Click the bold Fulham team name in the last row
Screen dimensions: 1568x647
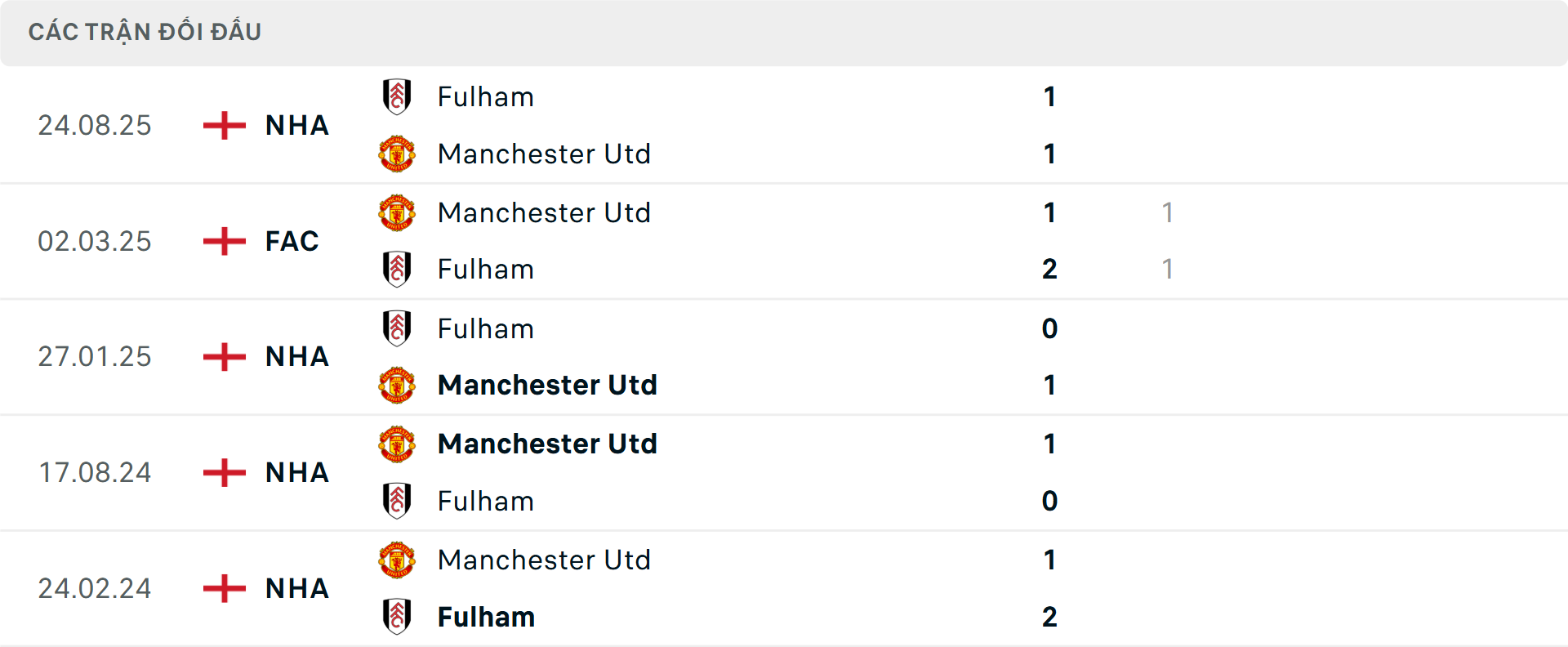tap(486, 617)
